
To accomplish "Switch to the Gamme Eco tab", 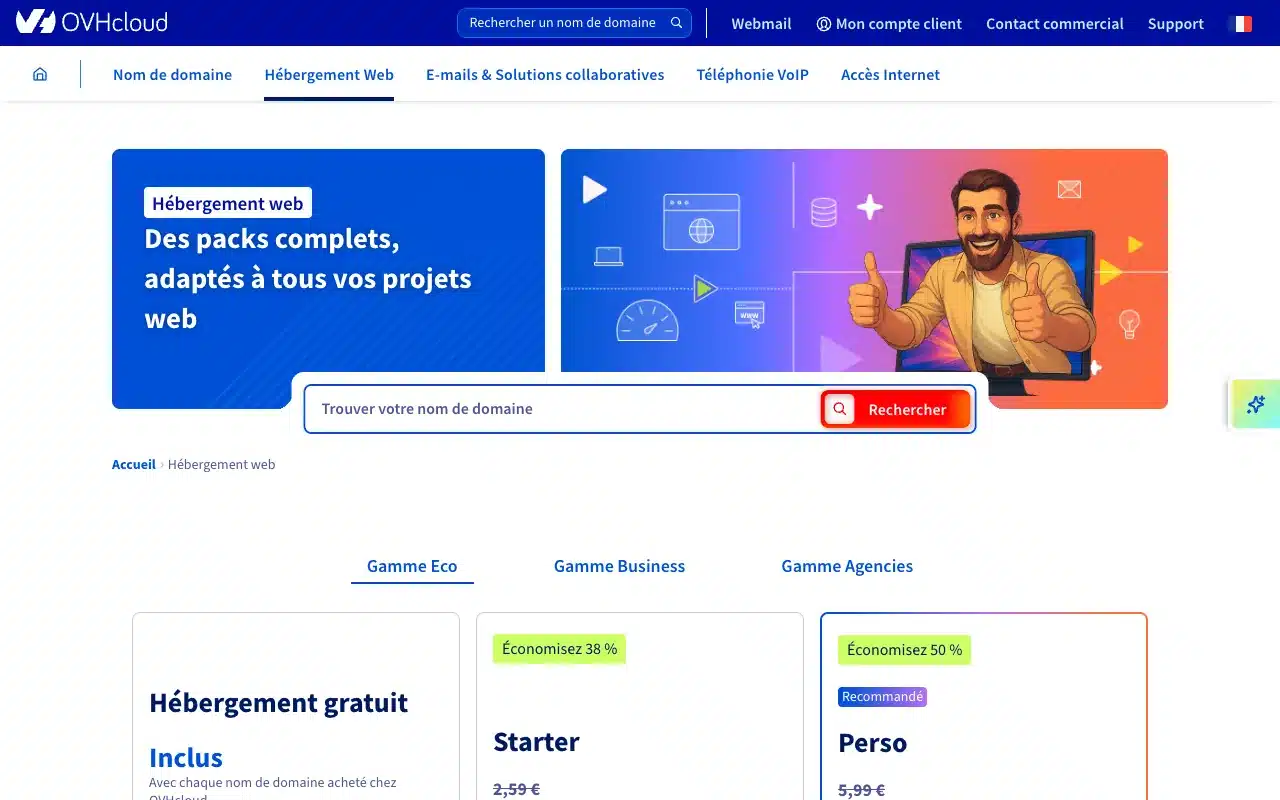I will (x=412, y=566).
